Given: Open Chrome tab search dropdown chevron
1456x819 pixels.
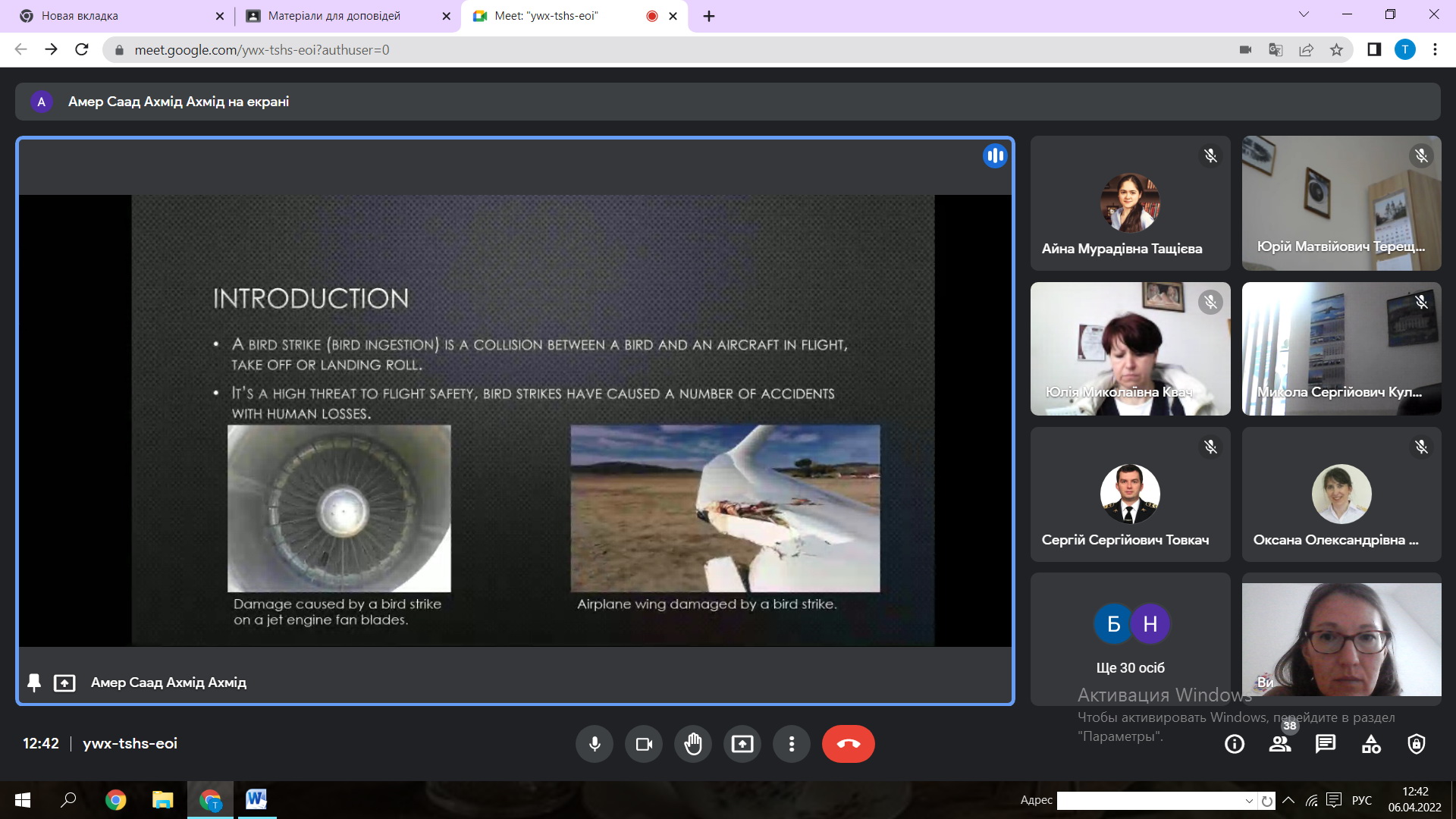Looking at the screenshot, I should coord(1304,14).
